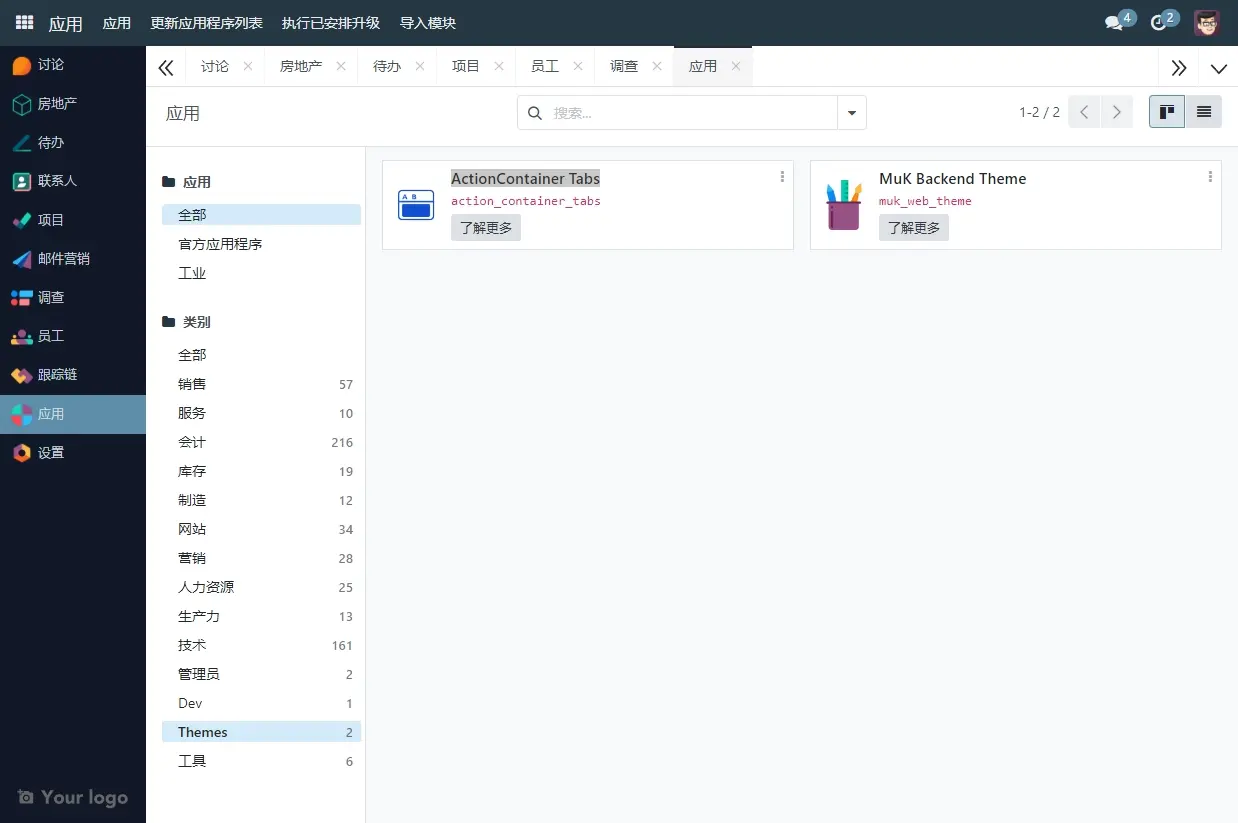Switch to the 调查 tab
Screen dimensions: 1238x823
[624, 66]
